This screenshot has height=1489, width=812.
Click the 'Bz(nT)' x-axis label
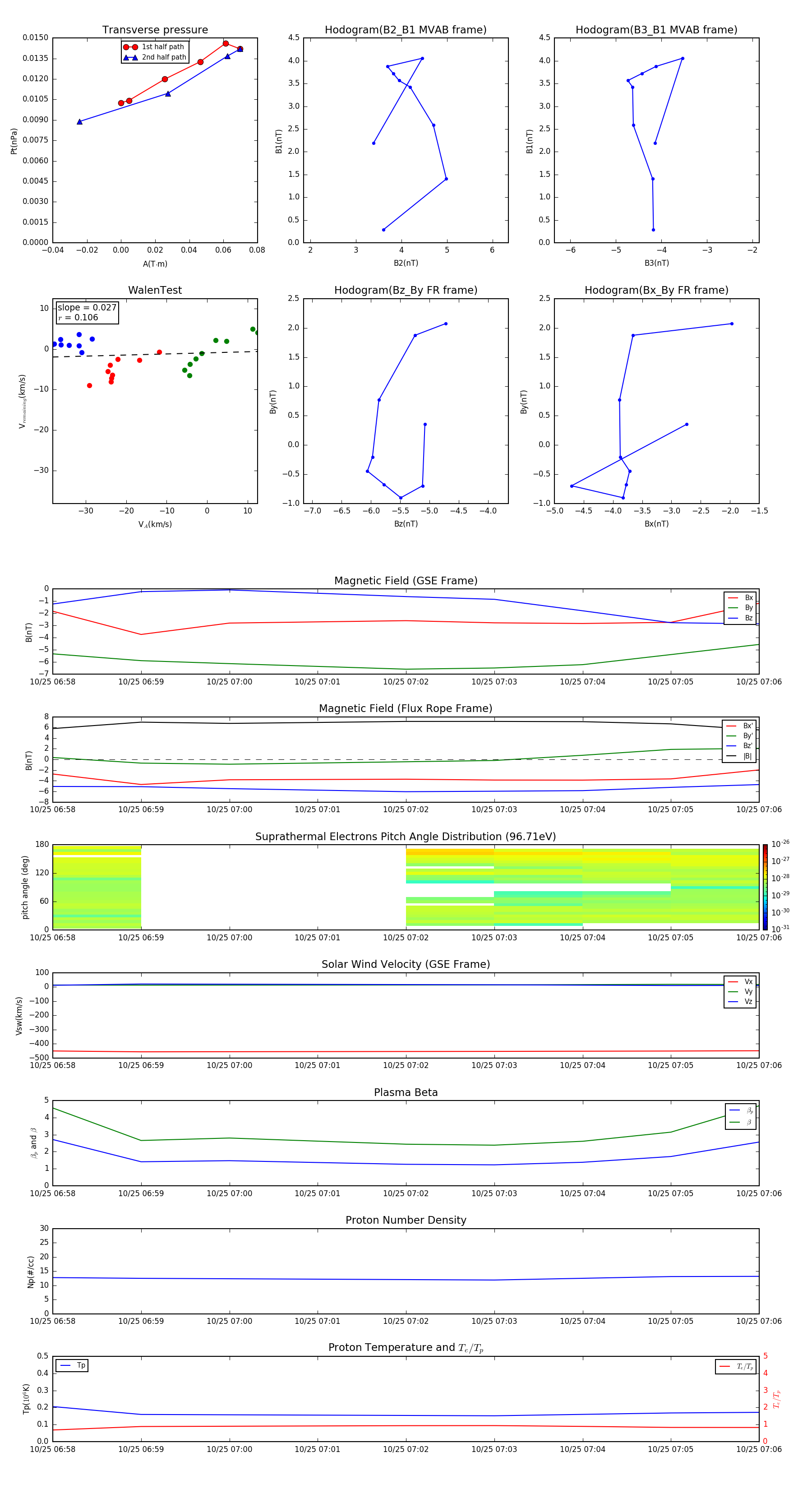pyautogui.click(x=406, y=524)
